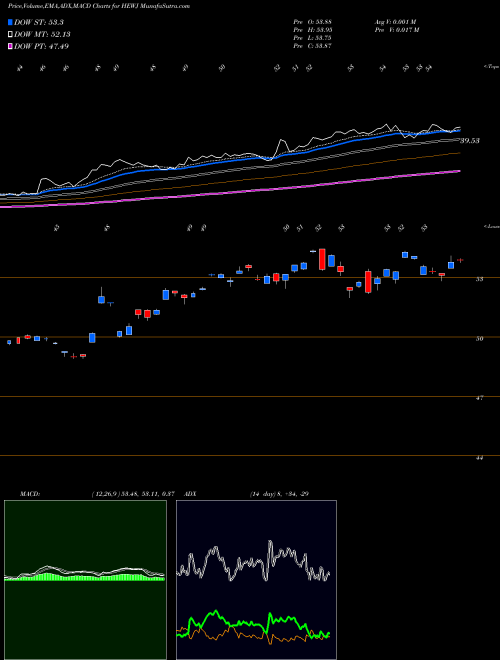
Task: Select the 'DOW PT: 47.49' legend text
Action: pyautogui.click(x=41, y=46)
